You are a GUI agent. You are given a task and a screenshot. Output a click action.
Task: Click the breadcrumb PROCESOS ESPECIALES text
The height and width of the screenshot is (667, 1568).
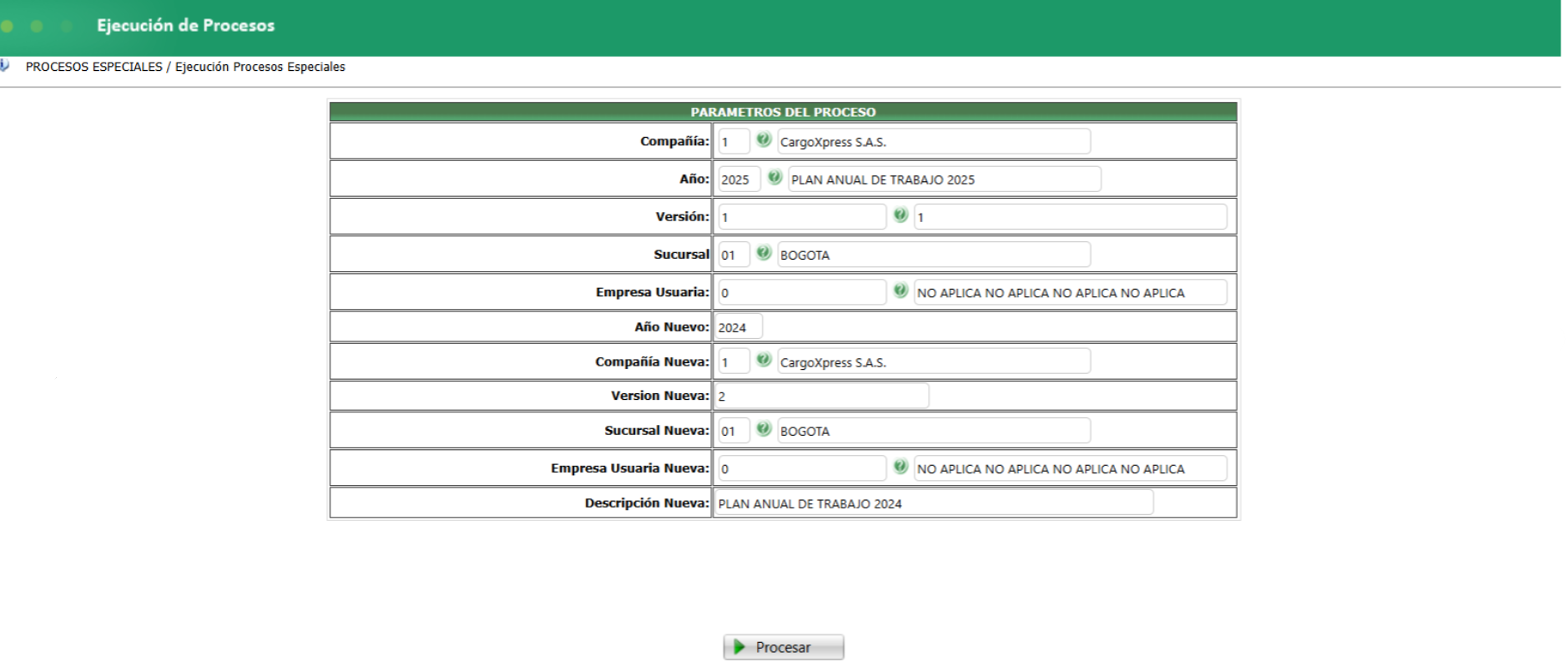(94, 67)
